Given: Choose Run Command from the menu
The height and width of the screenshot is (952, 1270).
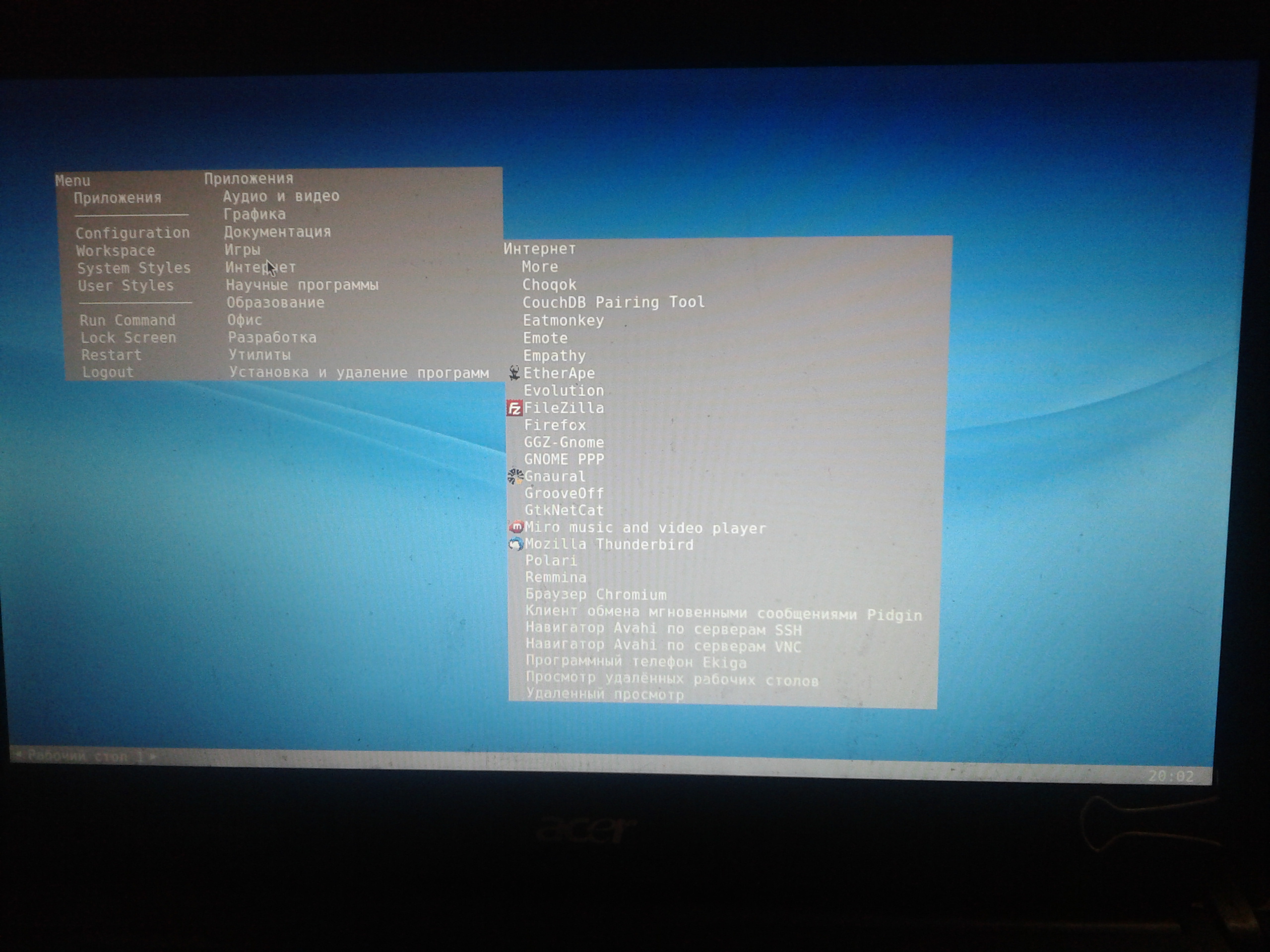Looking at the screenshot, I should 127,320.
